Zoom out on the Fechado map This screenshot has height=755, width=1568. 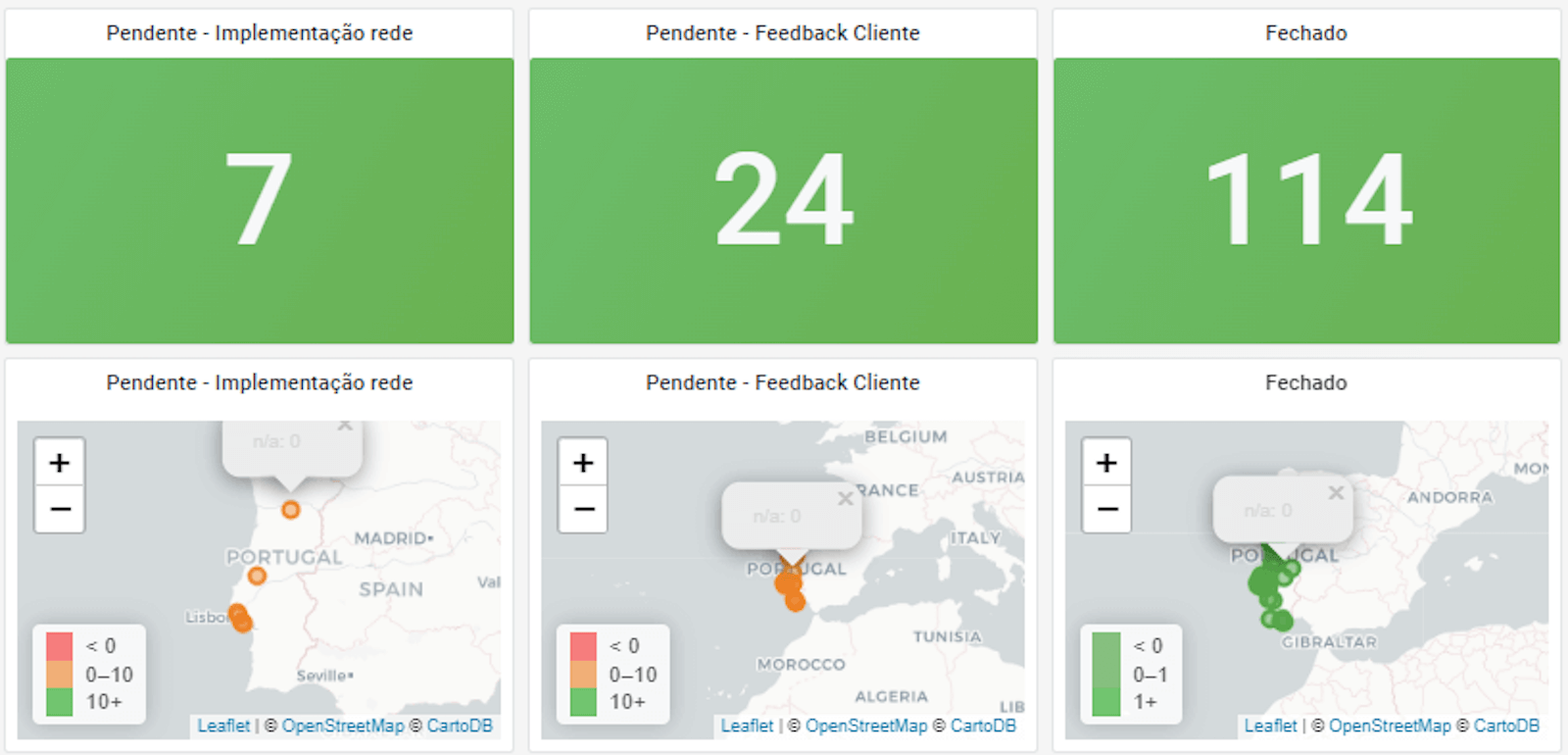point(1106,509)
